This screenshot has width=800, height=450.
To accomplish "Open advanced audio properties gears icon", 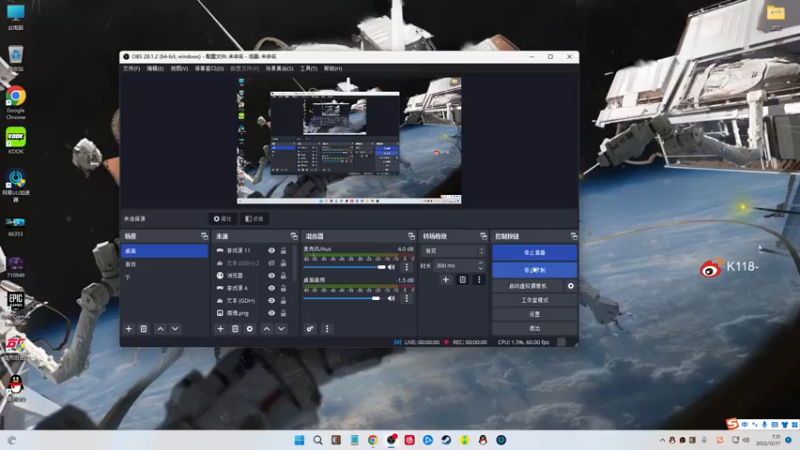I will [x=310, y=329].
